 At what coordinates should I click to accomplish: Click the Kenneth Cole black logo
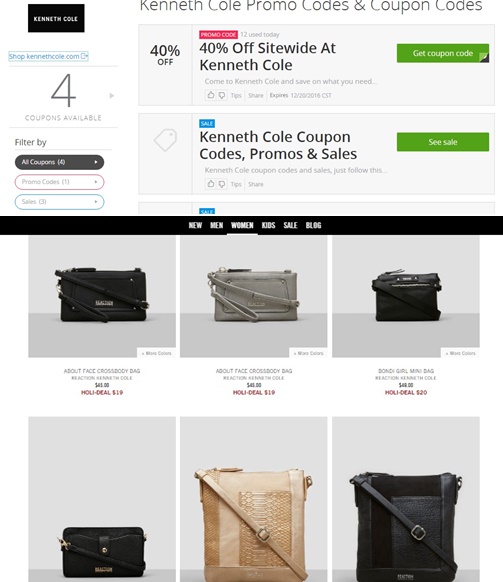(x=56, y=18)
